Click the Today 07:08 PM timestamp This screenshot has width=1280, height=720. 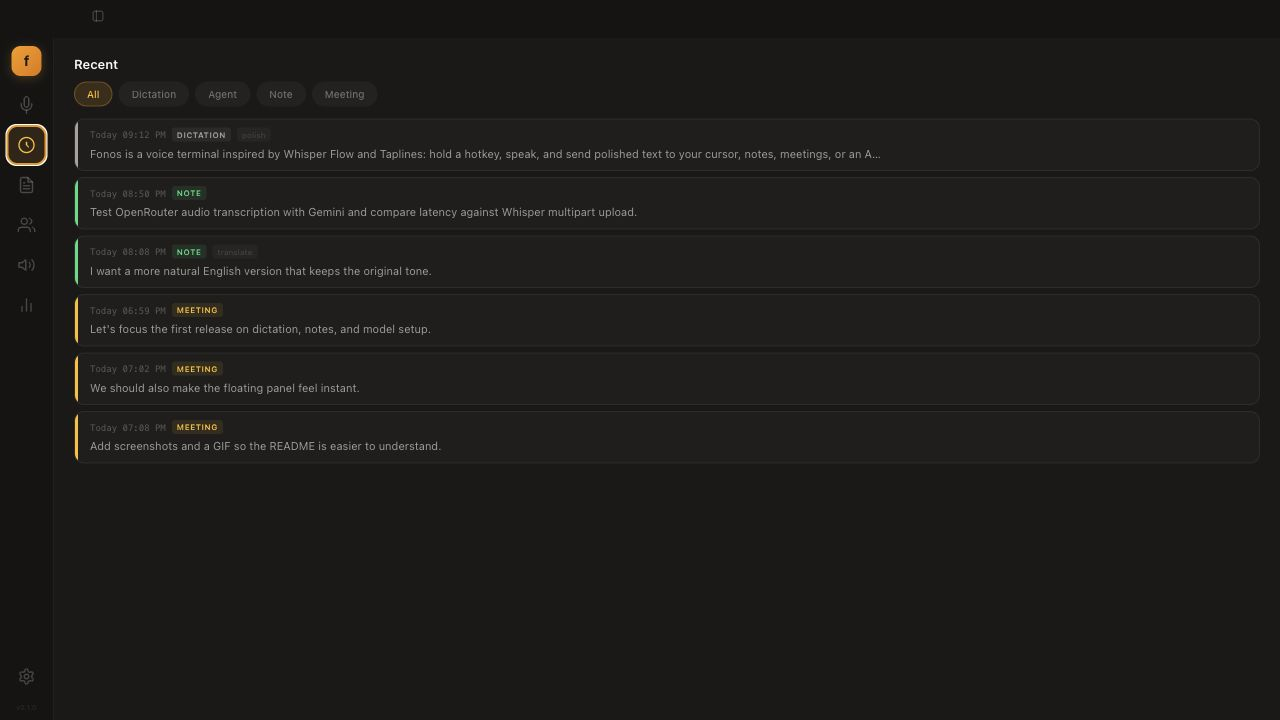[x=128, y=428]
